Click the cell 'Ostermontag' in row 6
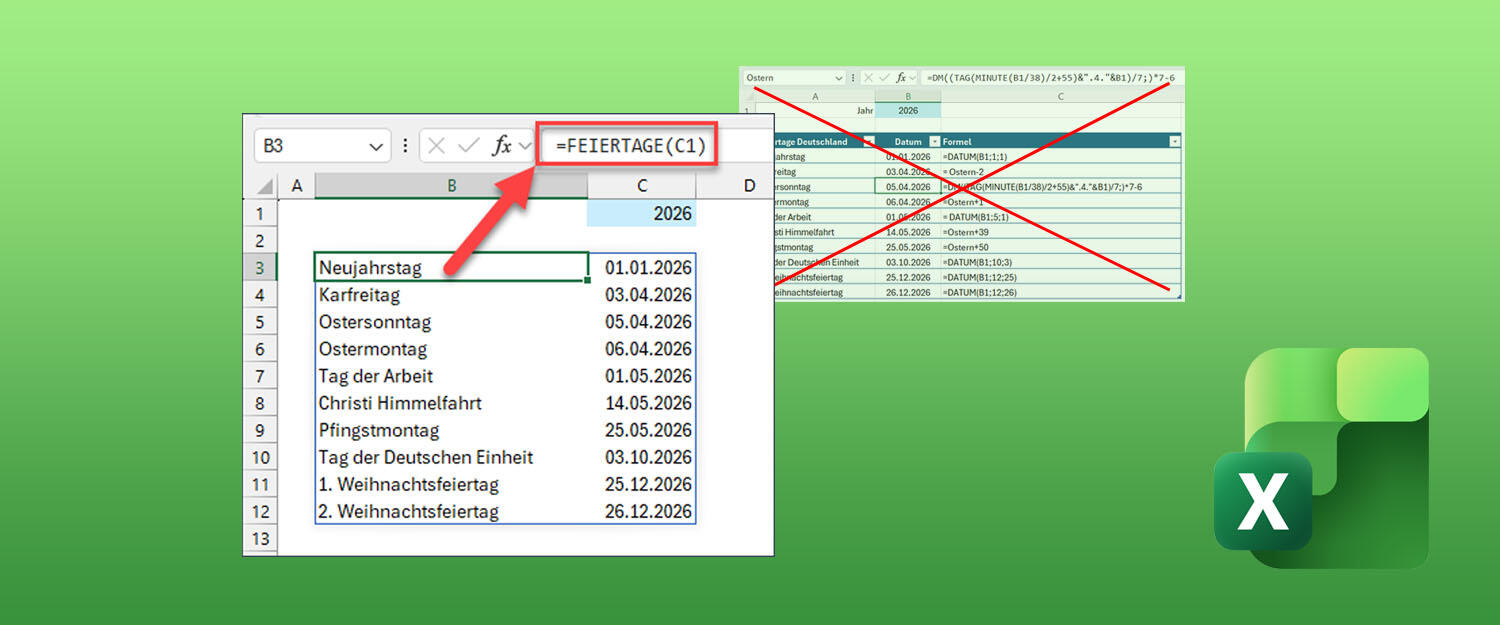The height and width of the screenshot is (625, 1500). point(452,349)
